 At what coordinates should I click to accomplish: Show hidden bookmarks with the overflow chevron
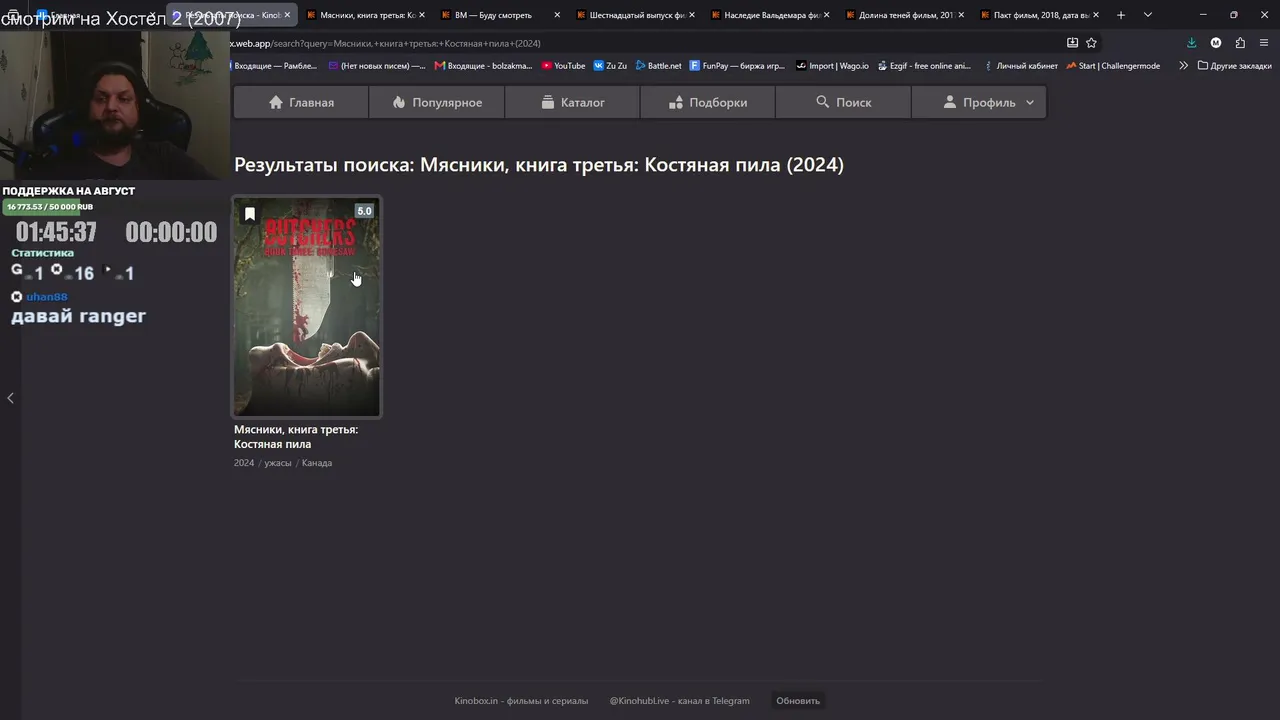1184,66
